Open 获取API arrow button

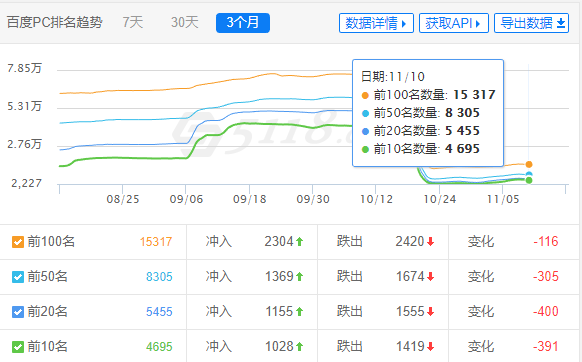click(478, 24)
